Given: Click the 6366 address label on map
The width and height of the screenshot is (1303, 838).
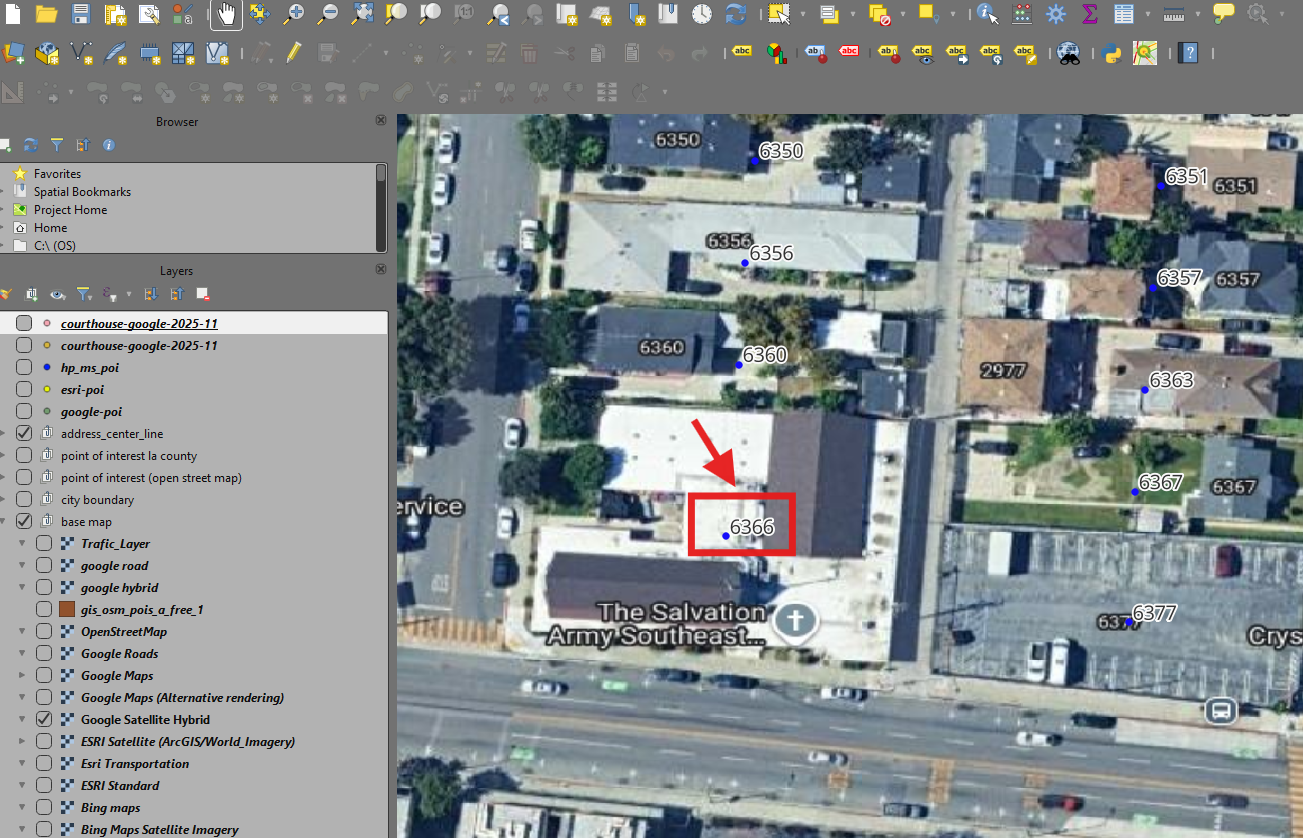Looking at the screenshot, I should coord(751,527).
